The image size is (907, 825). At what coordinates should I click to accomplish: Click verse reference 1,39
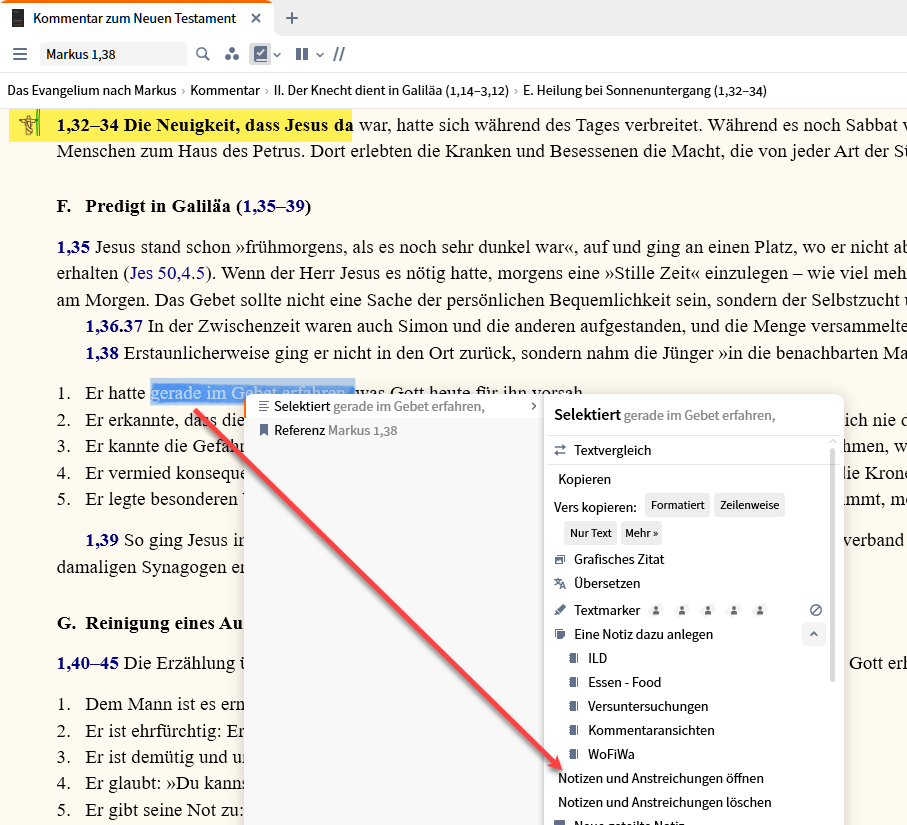point(102,540)
